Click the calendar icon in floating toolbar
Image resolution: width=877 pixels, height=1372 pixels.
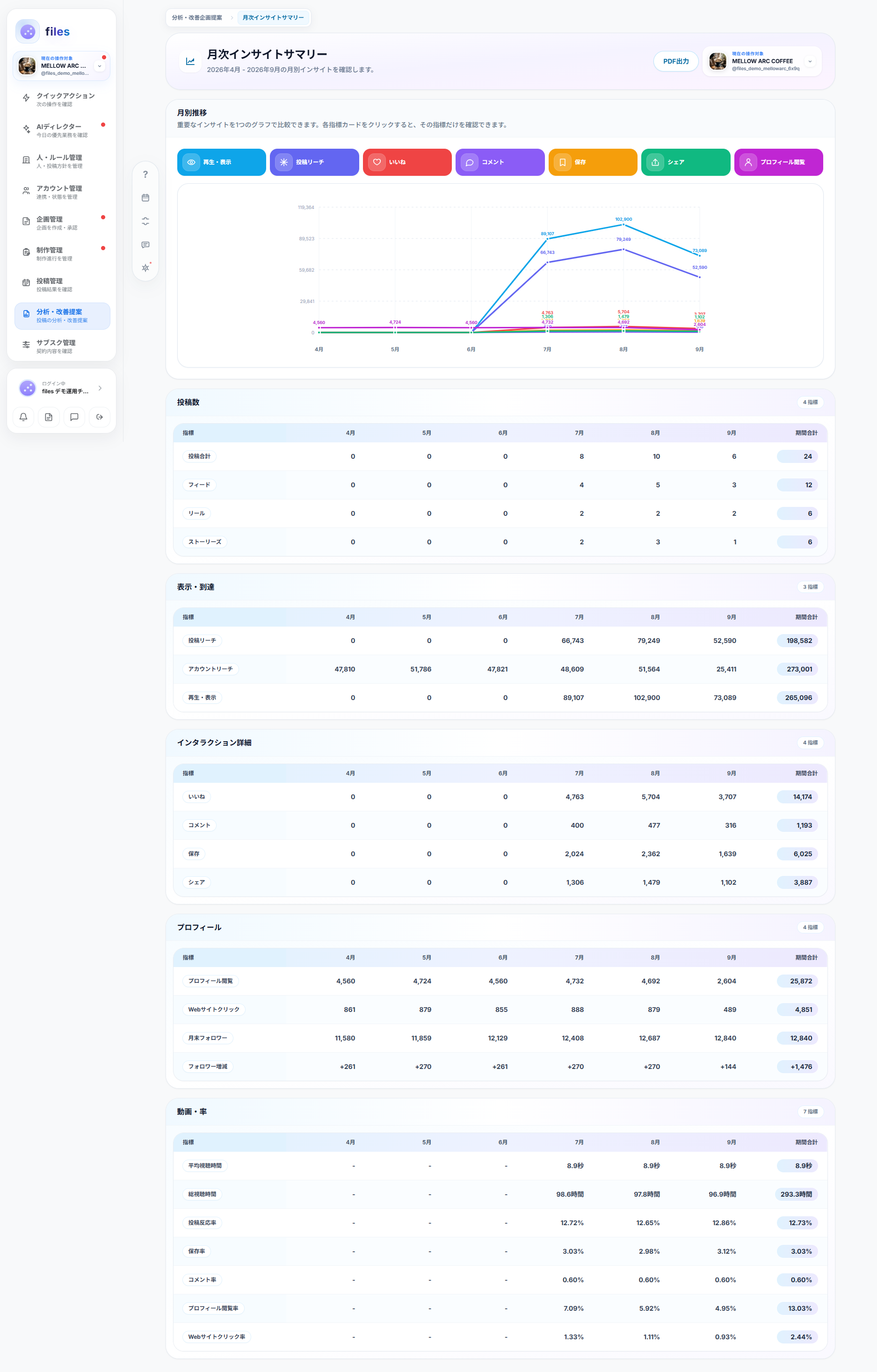coord(145,198)
